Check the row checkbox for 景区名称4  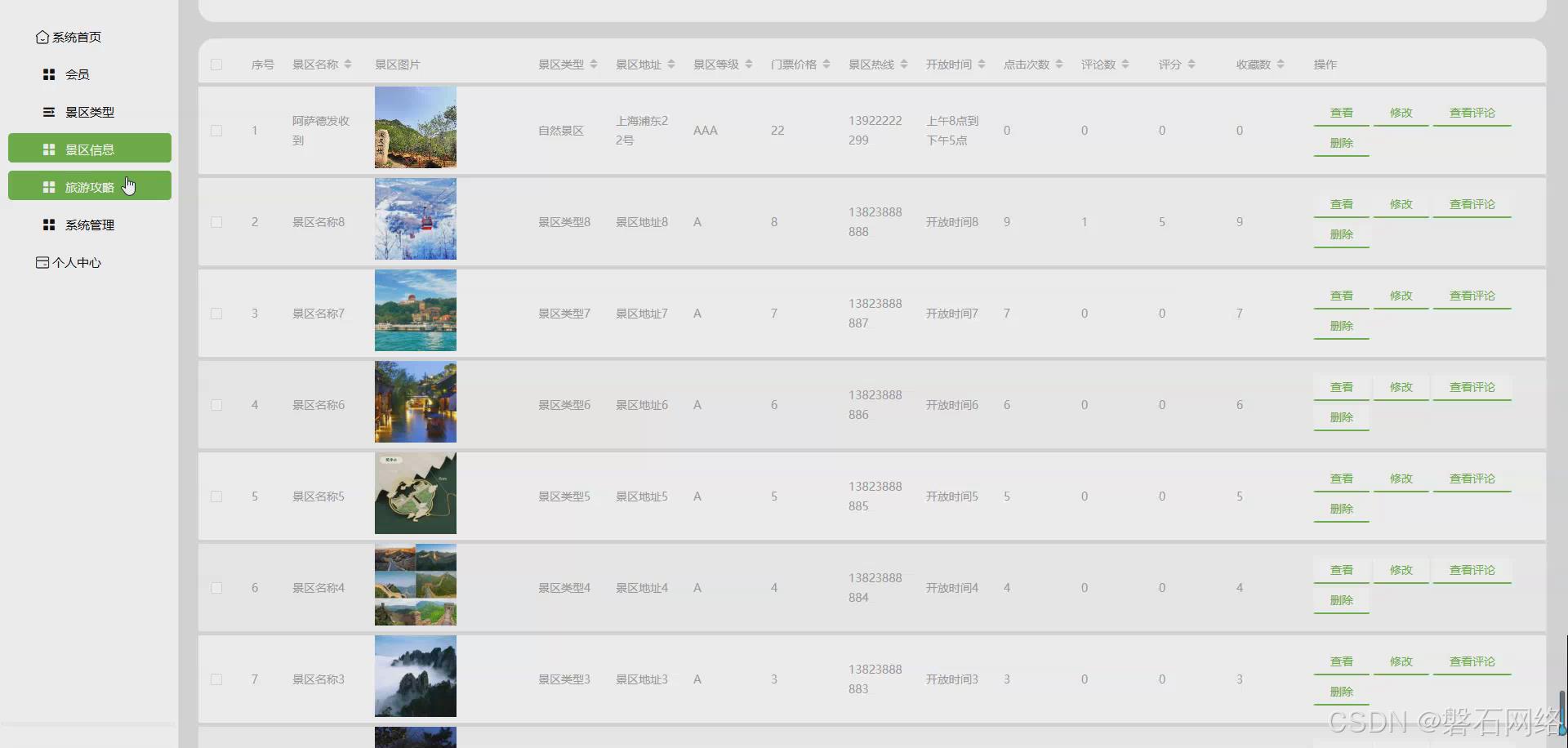[216, 588]
